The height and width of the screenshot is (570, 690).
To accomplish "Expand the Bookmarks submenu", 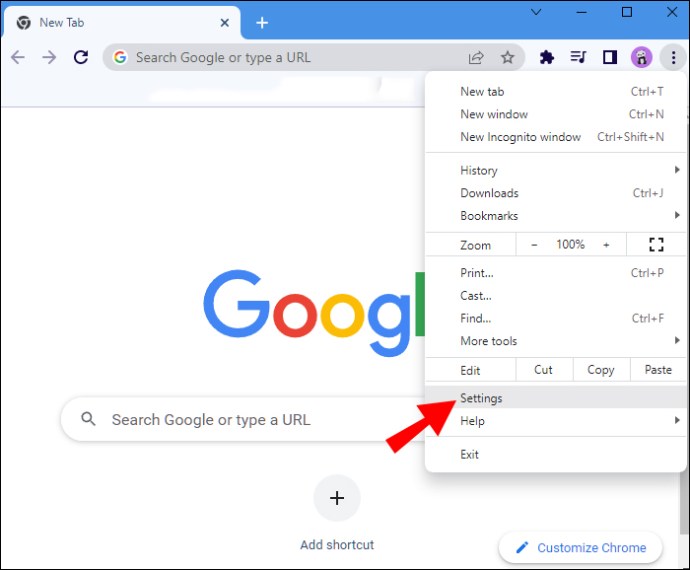I will tap(555, 216).
